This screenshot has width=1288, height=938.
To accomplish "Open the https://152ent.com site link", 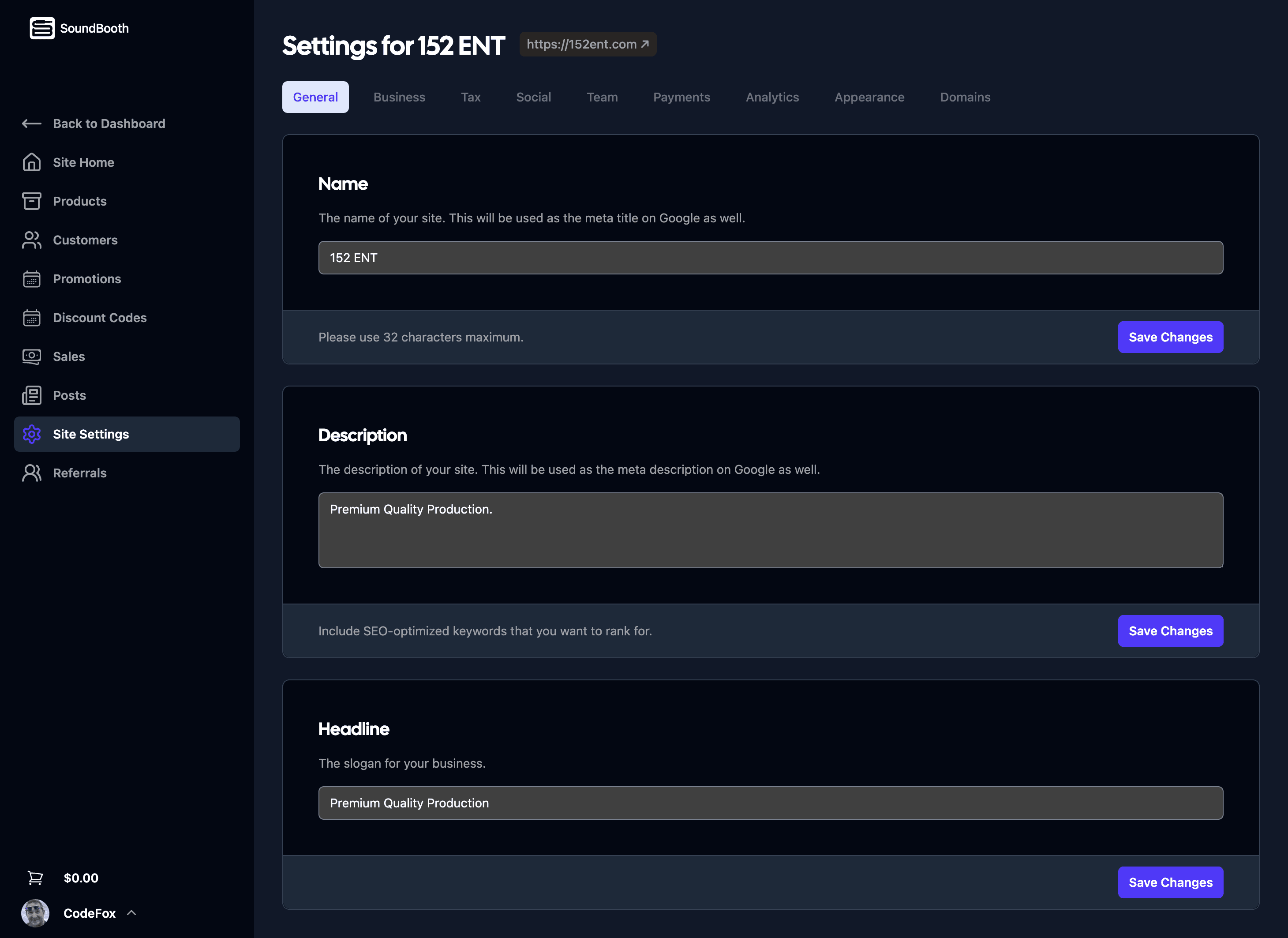I will coord(588,44).
